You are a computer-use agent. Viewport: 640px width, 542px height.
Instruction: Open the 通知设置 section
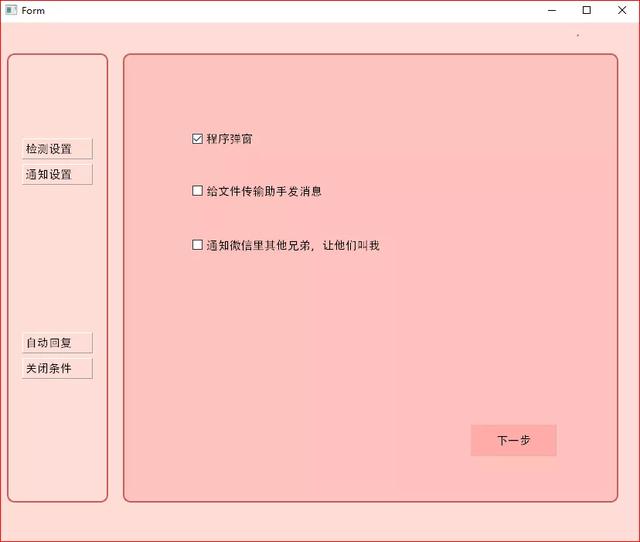(x=57, y=174)
